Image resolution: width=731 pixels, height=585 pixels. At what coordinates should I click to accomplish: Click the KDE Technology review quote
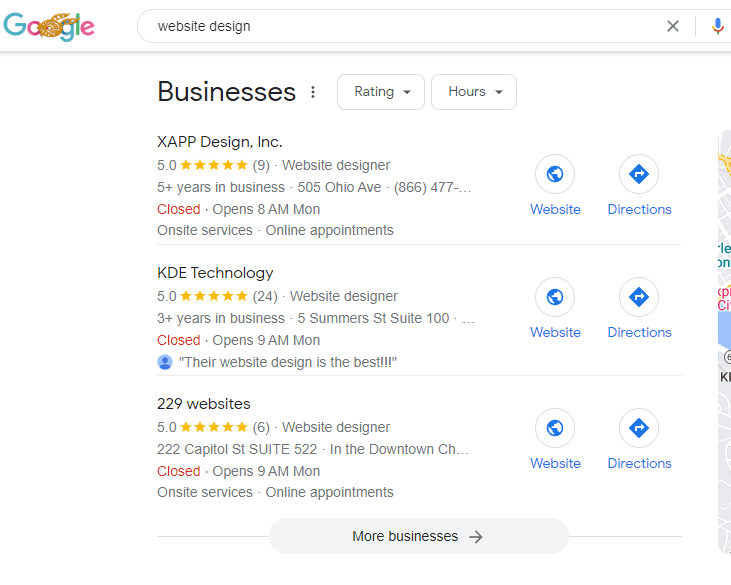click(288, 362)
